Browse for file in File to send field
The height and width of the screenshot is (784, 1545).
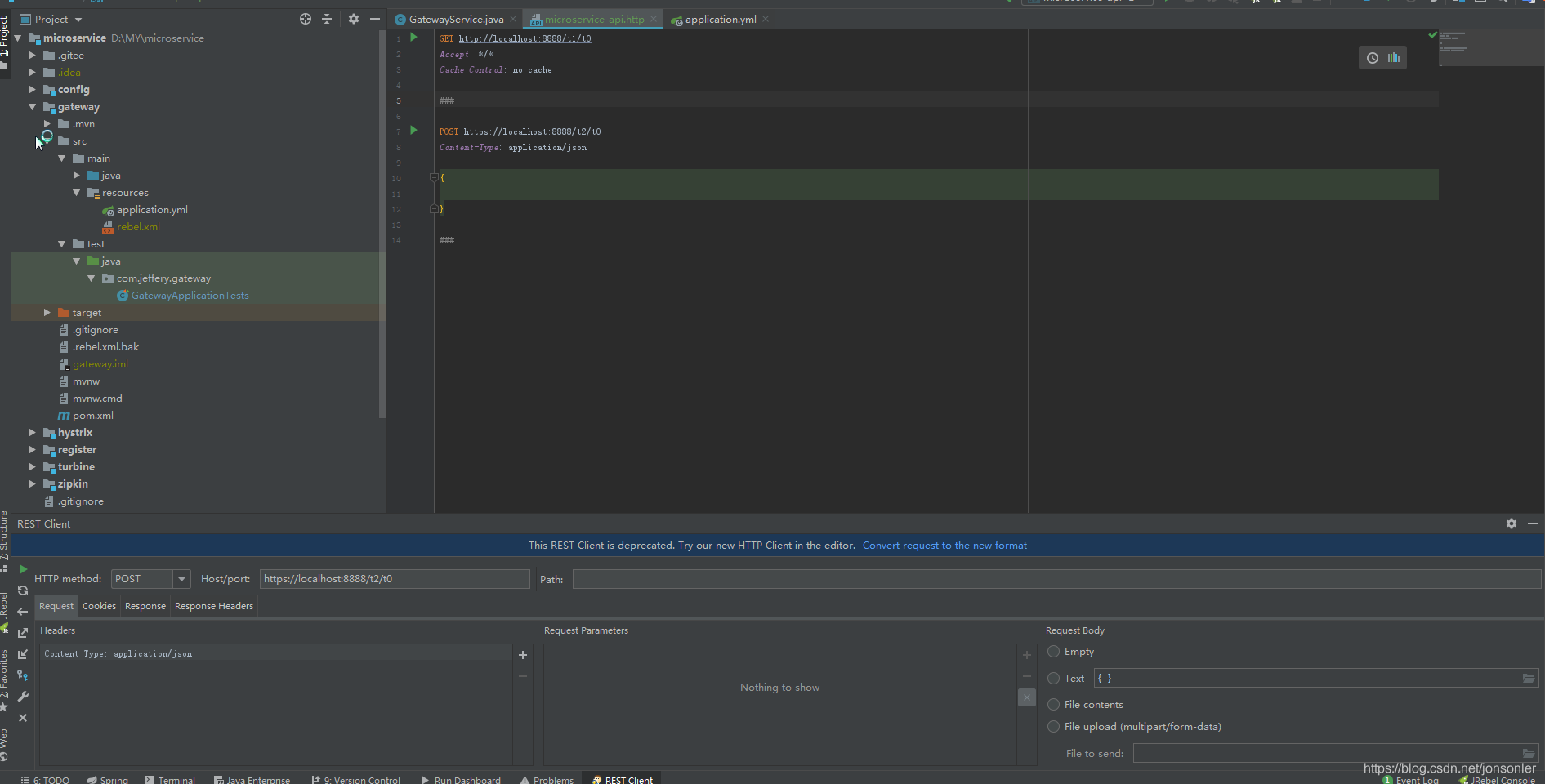click(x=1529, y=754)
